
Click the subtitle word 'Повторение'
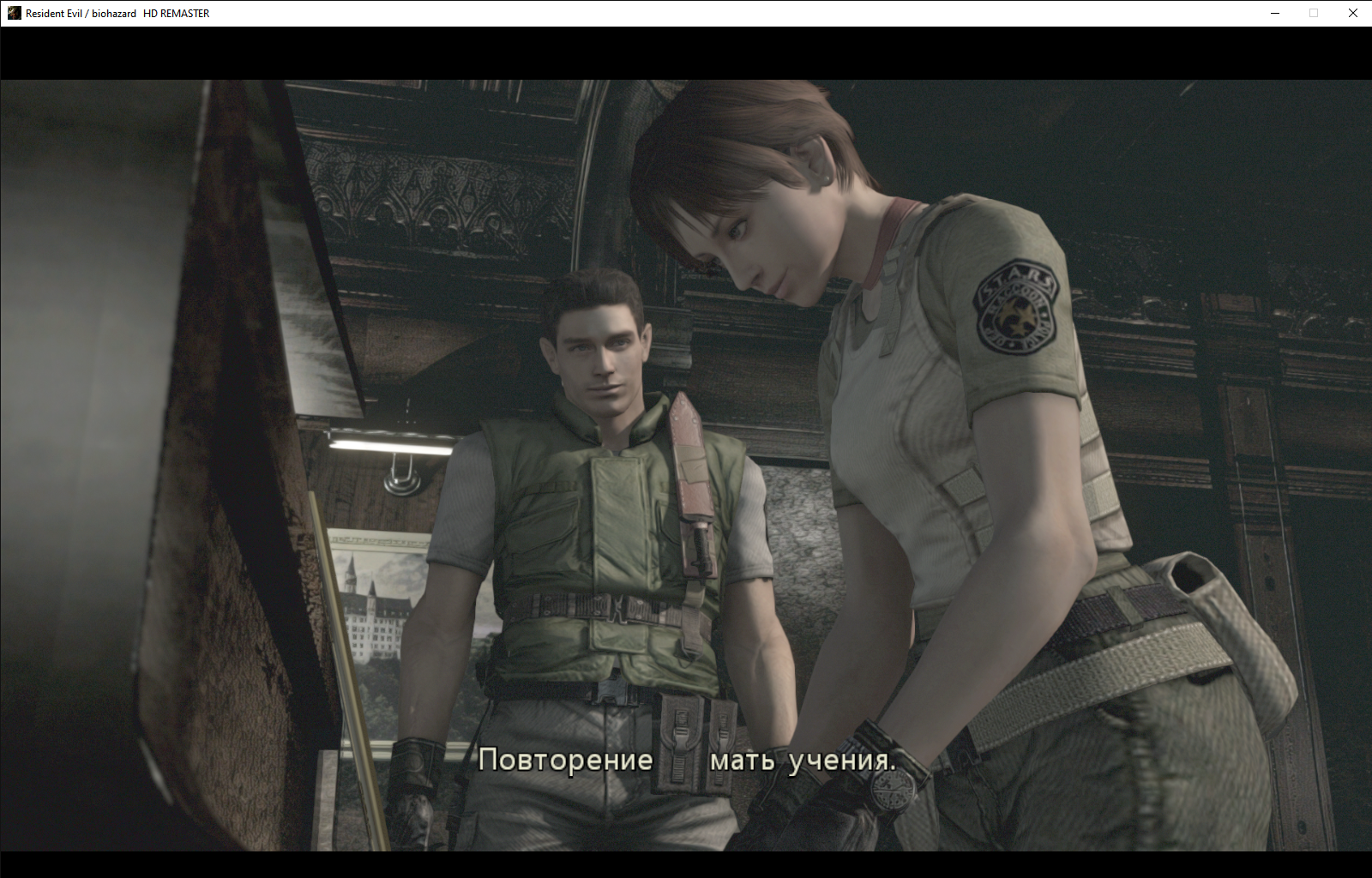point(565,760)
